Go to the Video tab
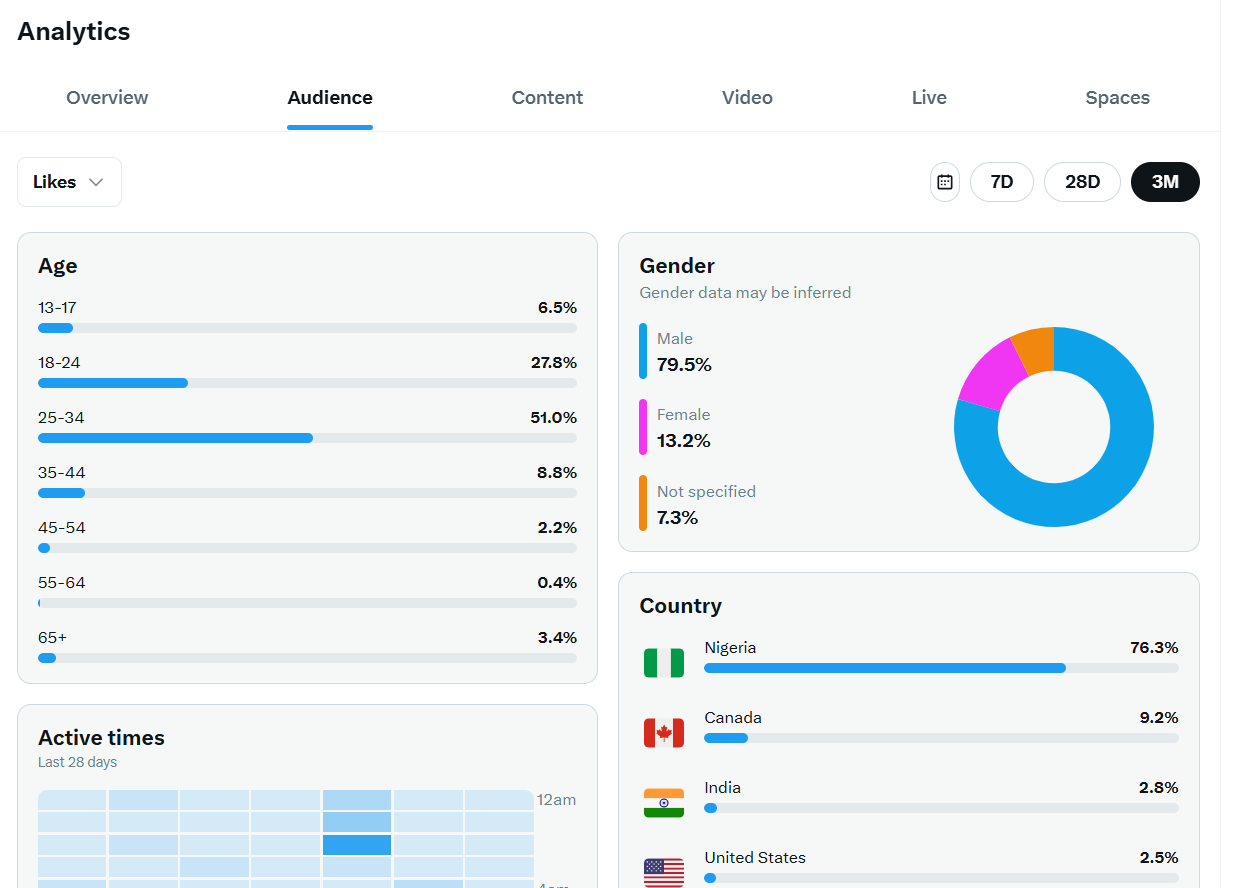 tap(747, 98)
